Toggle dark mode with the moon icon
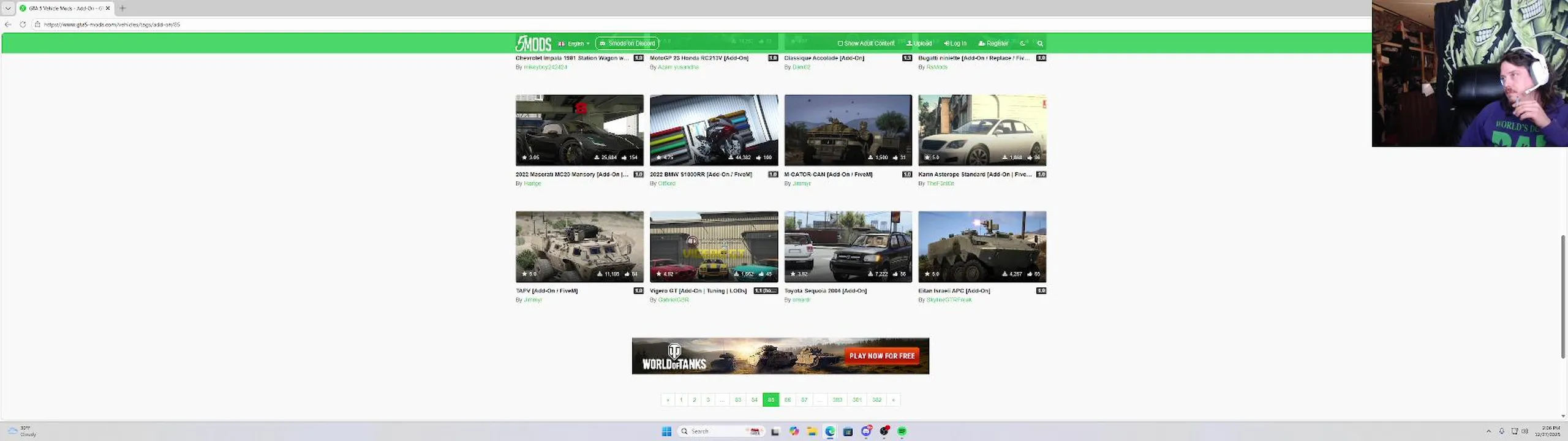Image resolution: width=1568 pixels, height=441 pixels. (x=1022, y=43)
